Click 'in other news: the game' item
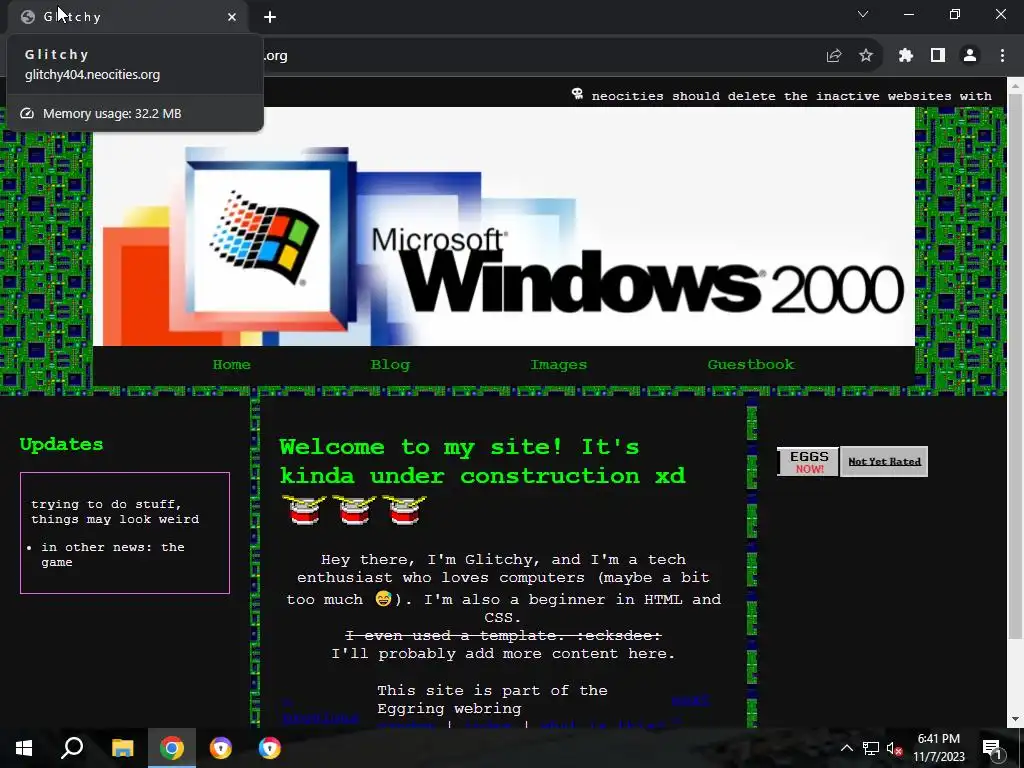Image resolution: width=1024 pixels, height=768 pixels. [x=112, y=554]
